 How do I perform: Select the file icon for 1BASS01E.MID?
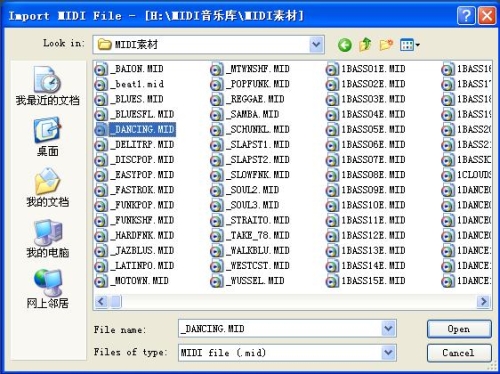[332, 69]
